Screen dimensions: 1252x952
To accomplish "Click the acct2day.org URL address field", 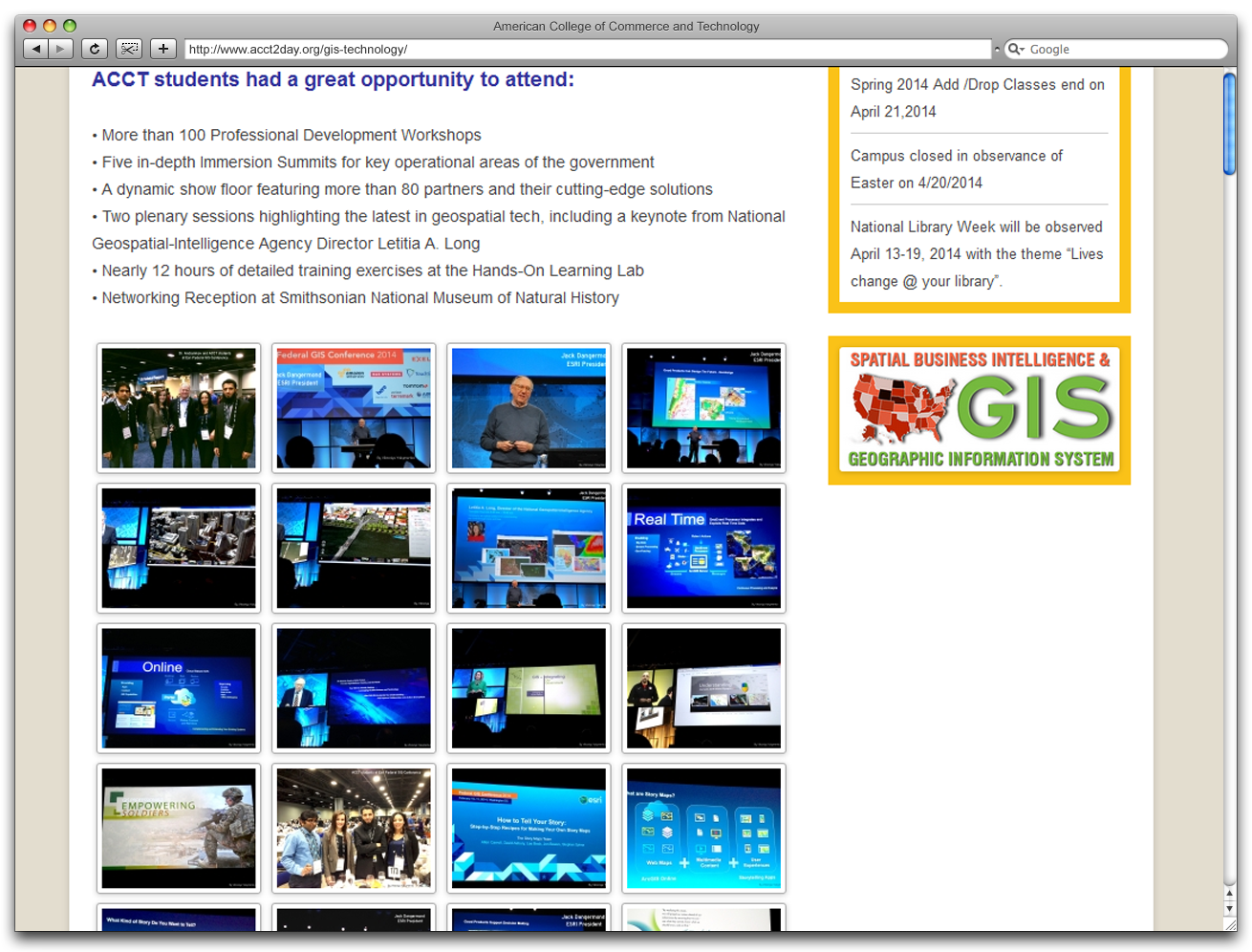I will [588, 49].
